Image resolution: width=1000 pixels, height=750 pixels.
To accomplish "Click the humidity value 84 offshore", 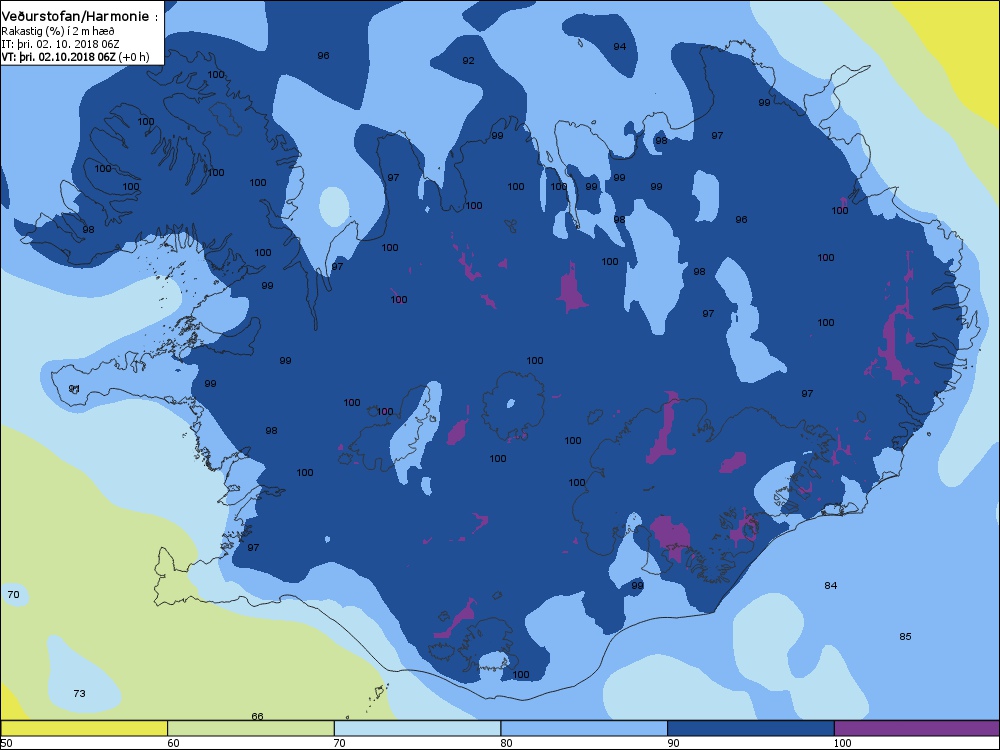I will [x=830, y=585].
